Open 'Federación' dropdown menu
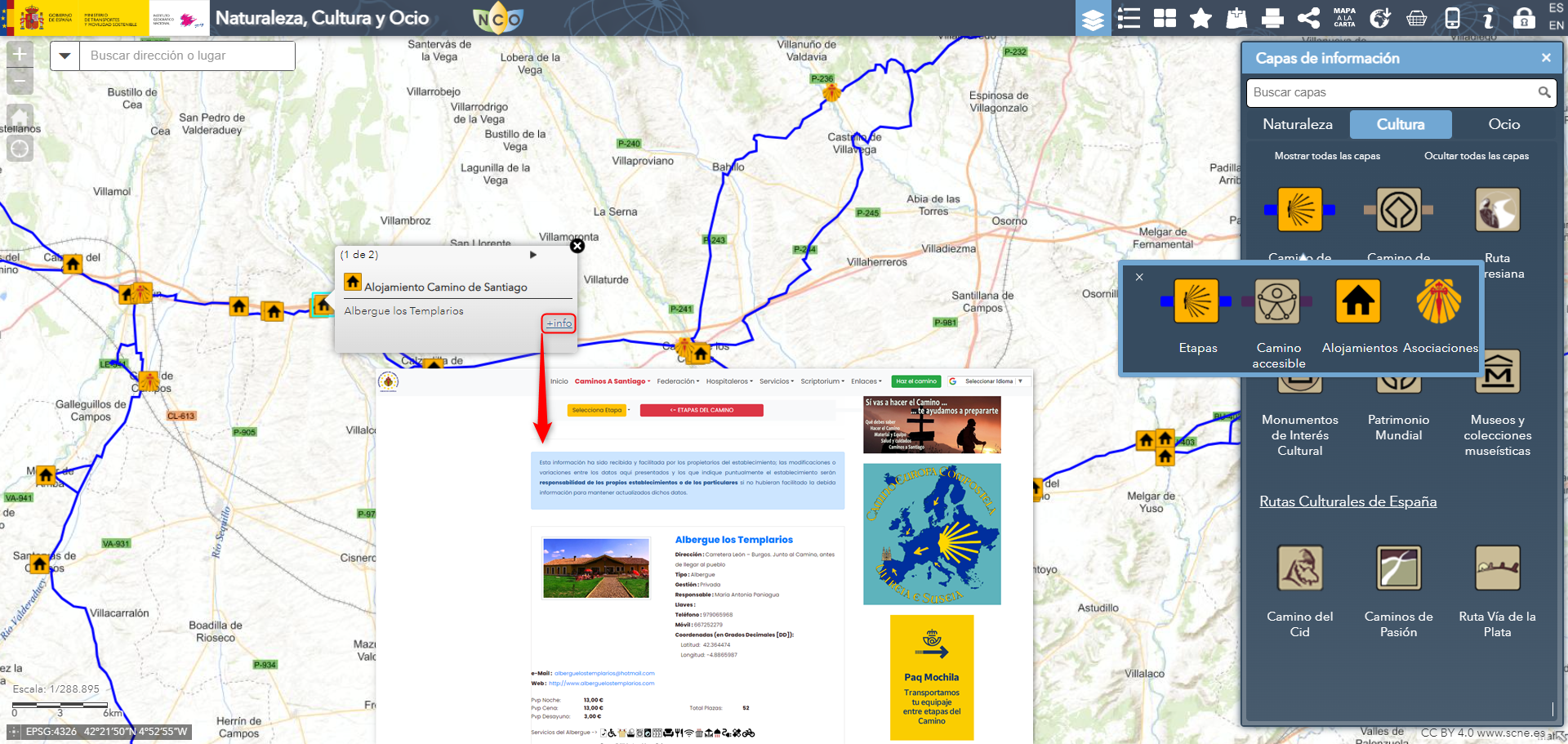This screenshot has width=1568, height=744. tap(678, 381)
